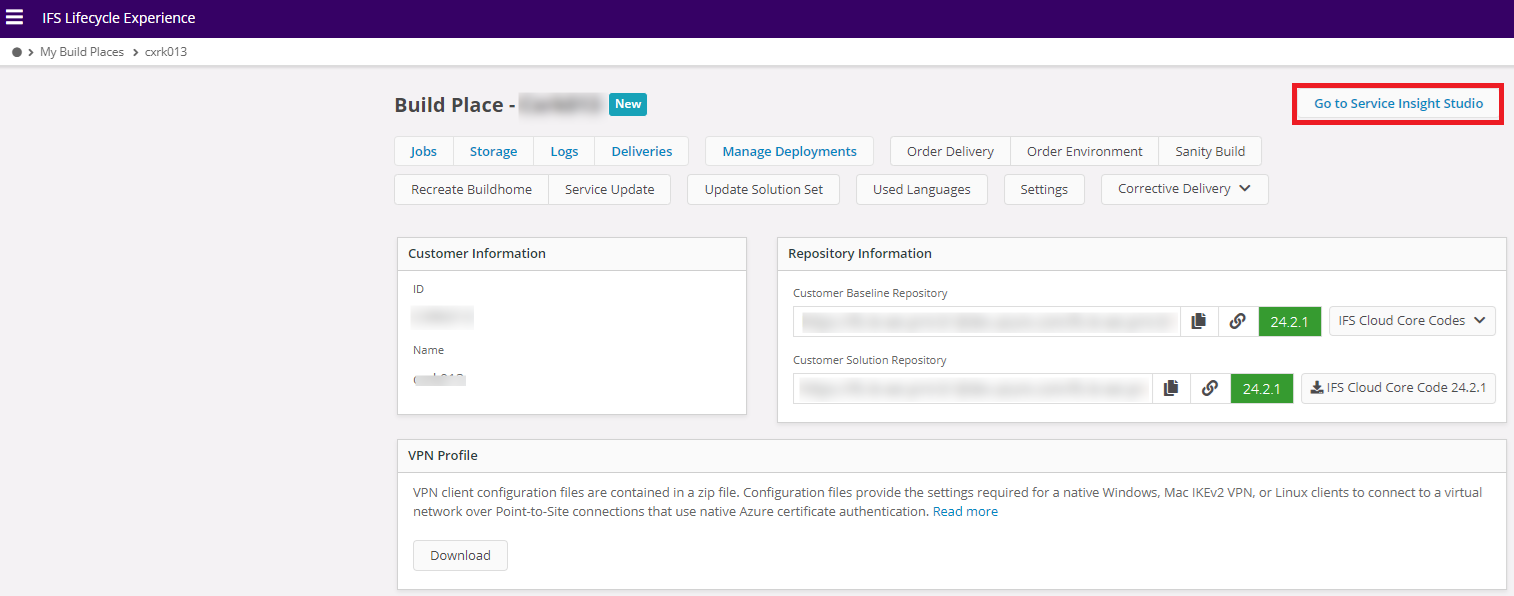
Task: Click Update Solution Set
Action: click(x=764, y=189)
